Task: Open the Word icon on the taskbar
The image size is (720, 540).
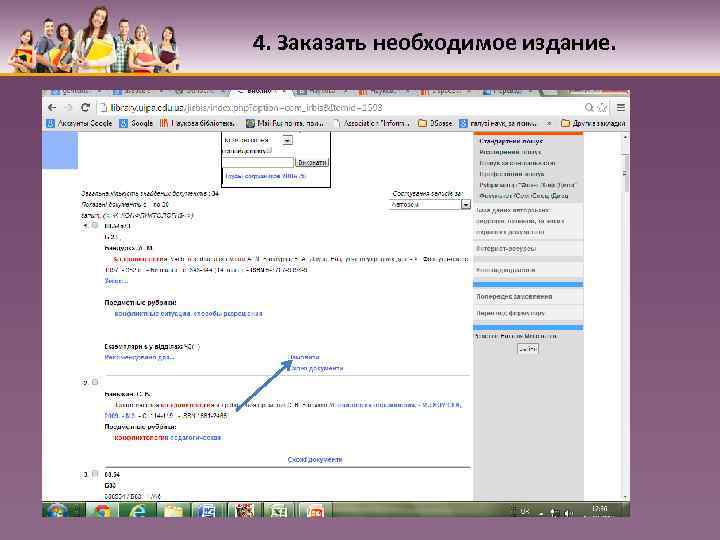Action: 208,510
